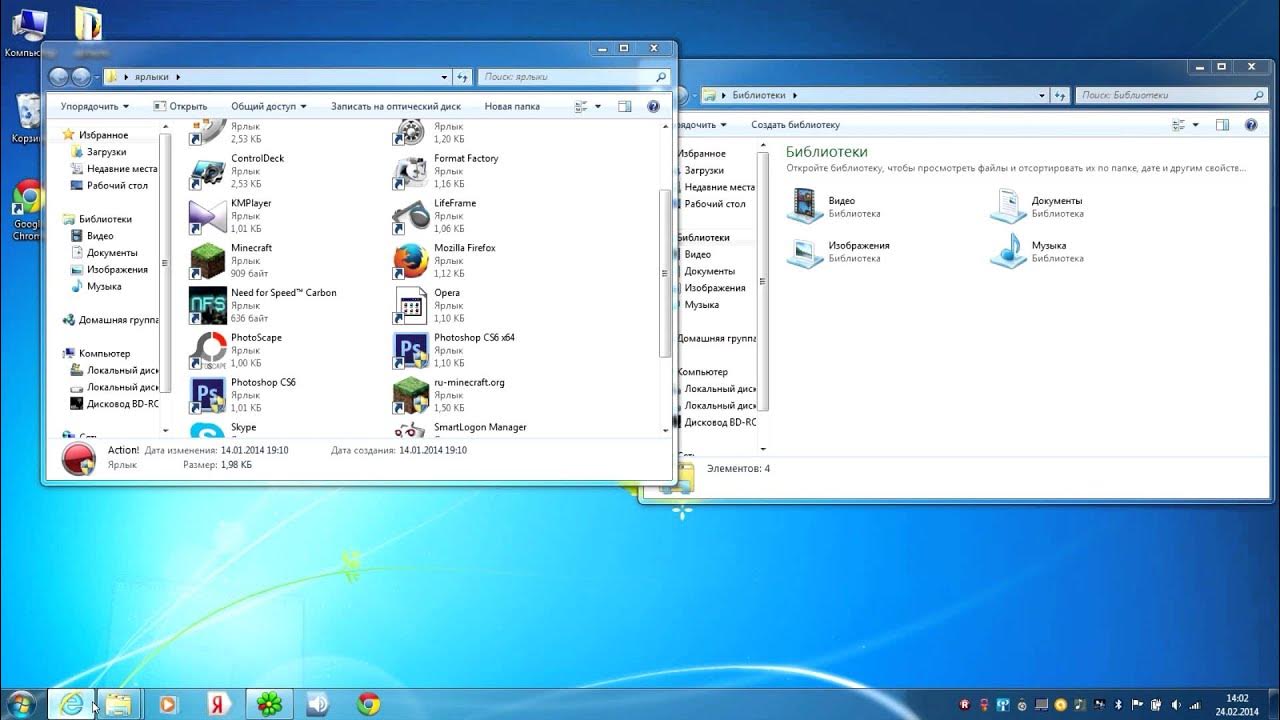Open the Упорядочить dropdown in ярлыки window
This screenshot has width=1280, height=720.
pyautogui.click(x=94, y=106)
